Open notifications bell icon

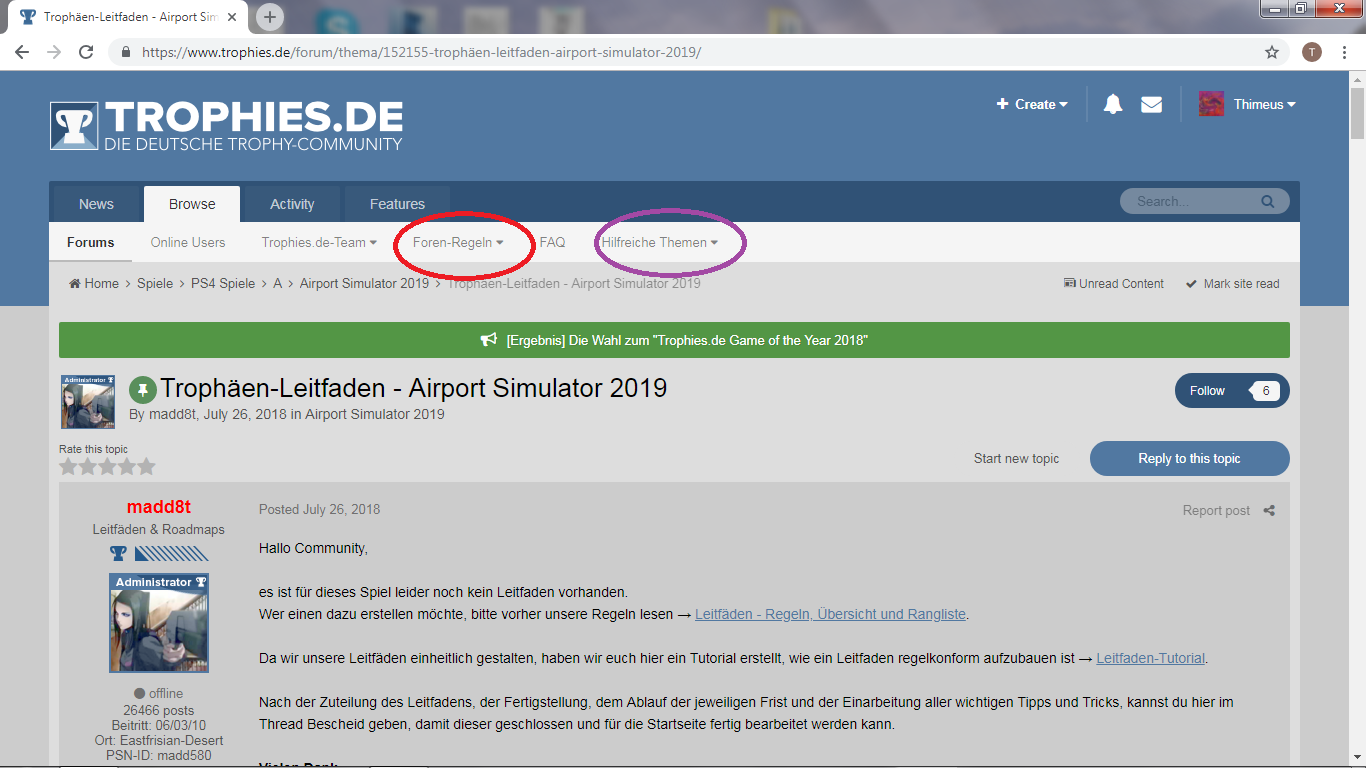(1113, 104)
